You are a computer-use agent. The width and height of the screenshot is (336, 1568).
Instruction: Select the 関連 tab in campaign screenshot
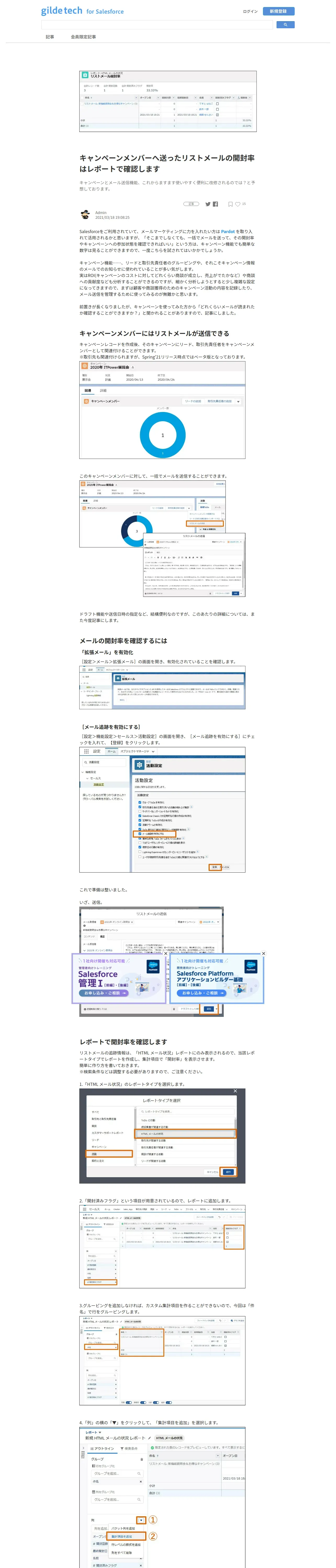[88, 390]
